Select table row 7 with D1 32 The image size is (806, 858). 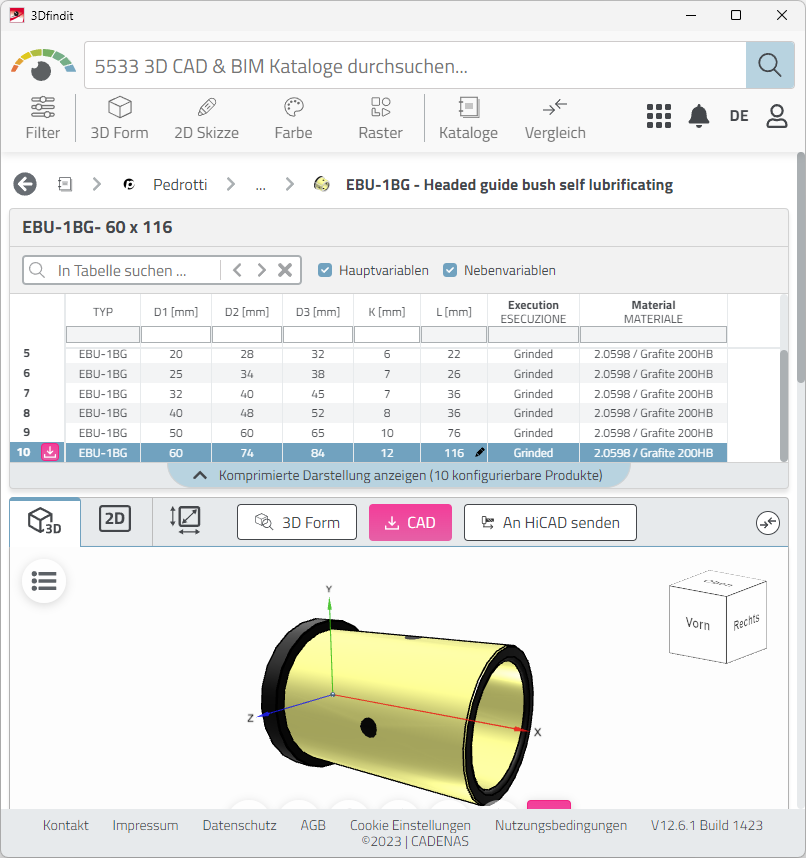368,393
